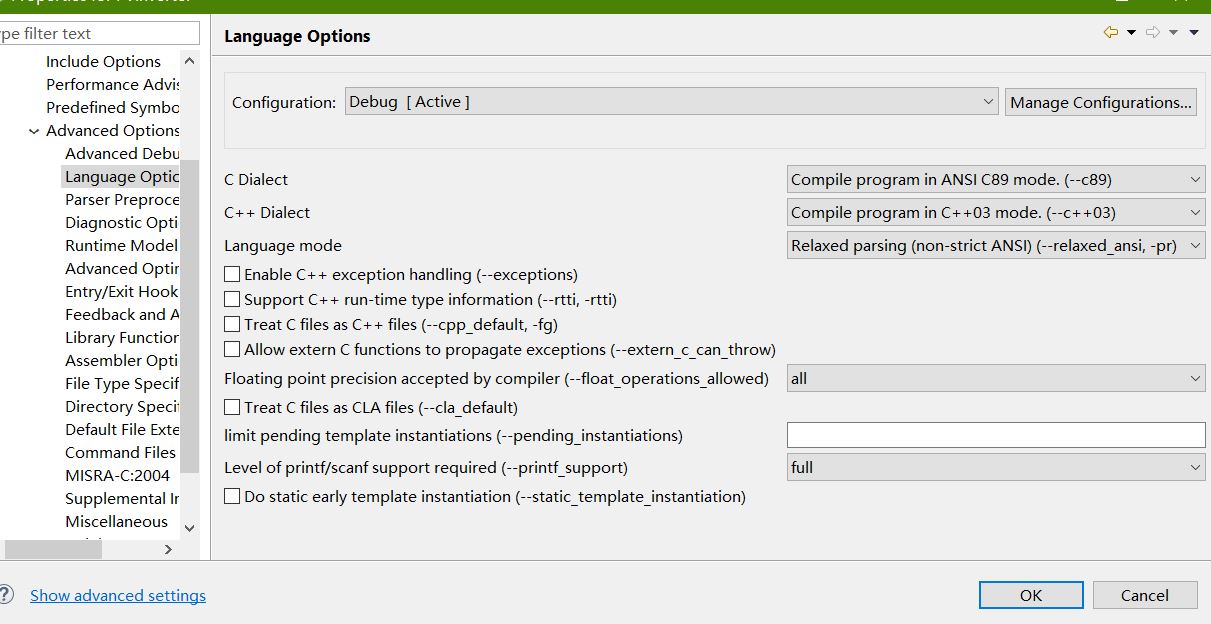Screen dimensions: 1211x624
Task: Open the Configuration dropdown
Action: [671, 102]
